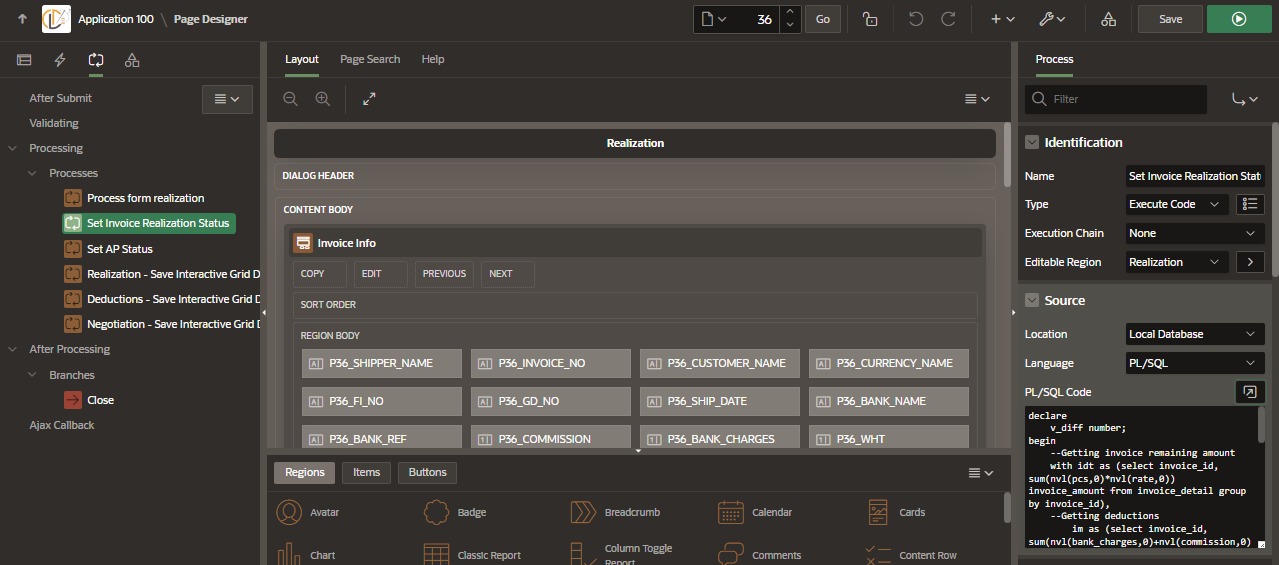
Task: Click the Save button
Action: (1170, 19)
